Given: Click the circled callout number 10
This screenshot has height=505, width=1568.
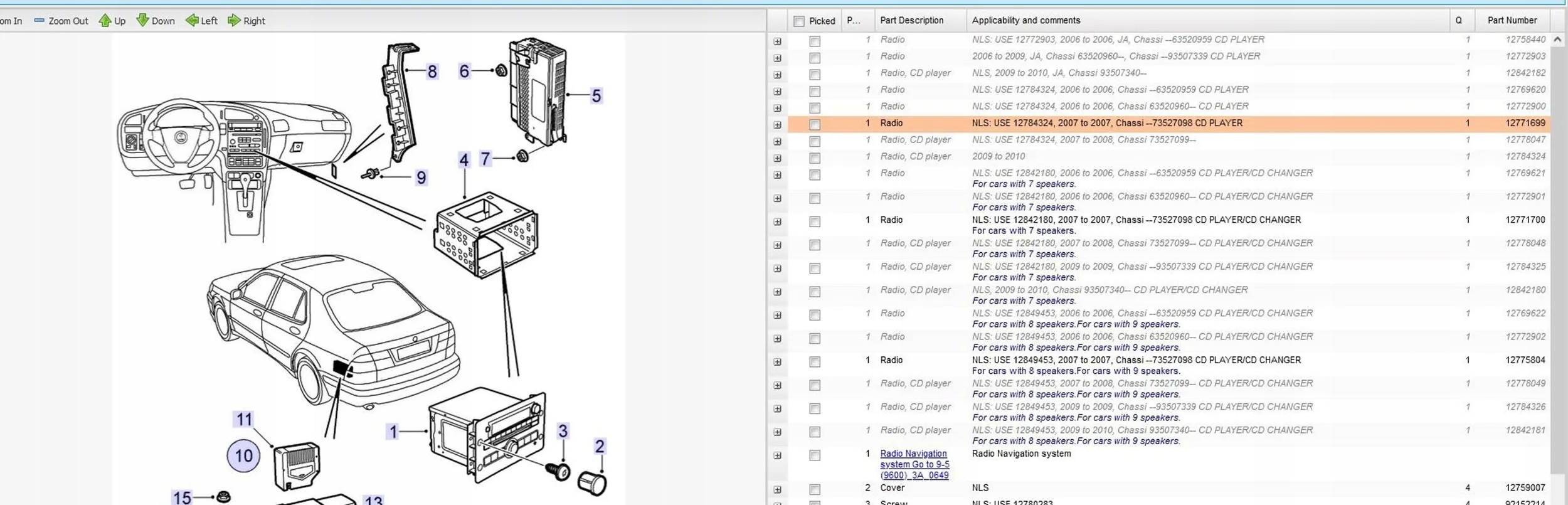Looking at the screenshot, I should 244,455.
